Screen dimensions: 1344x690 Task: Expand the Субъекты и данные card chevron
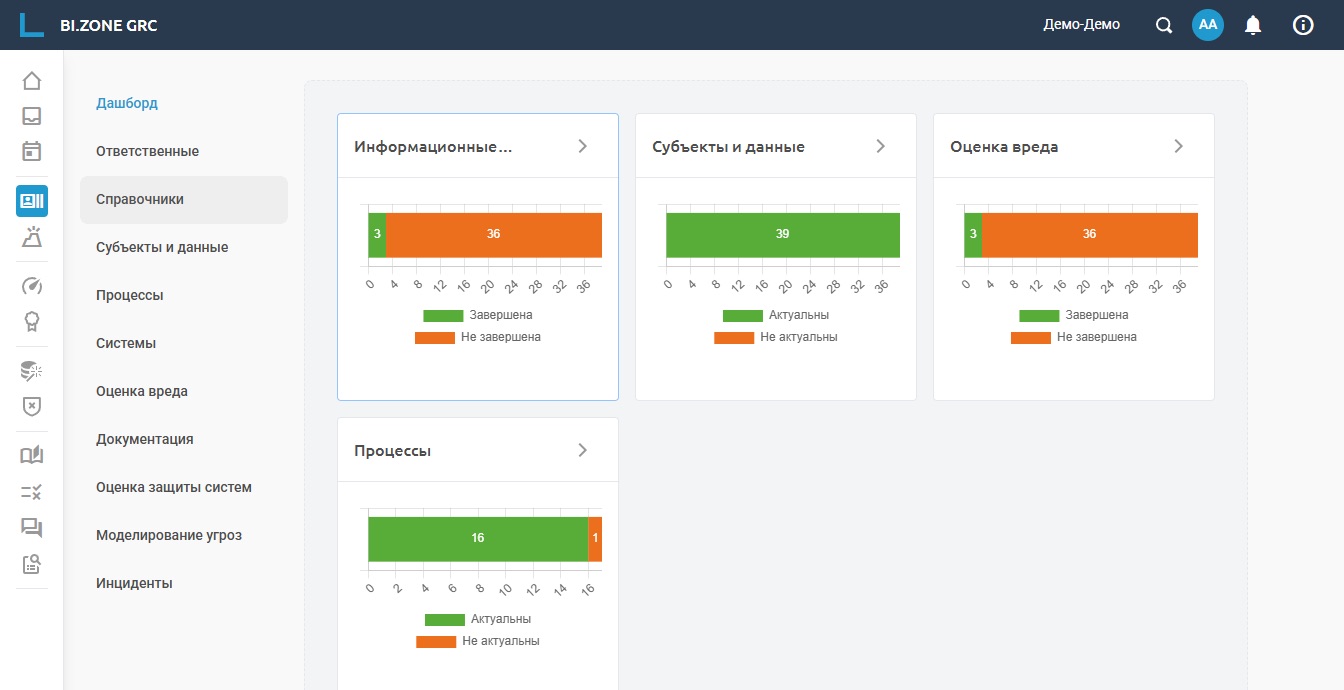click(881, 146)
